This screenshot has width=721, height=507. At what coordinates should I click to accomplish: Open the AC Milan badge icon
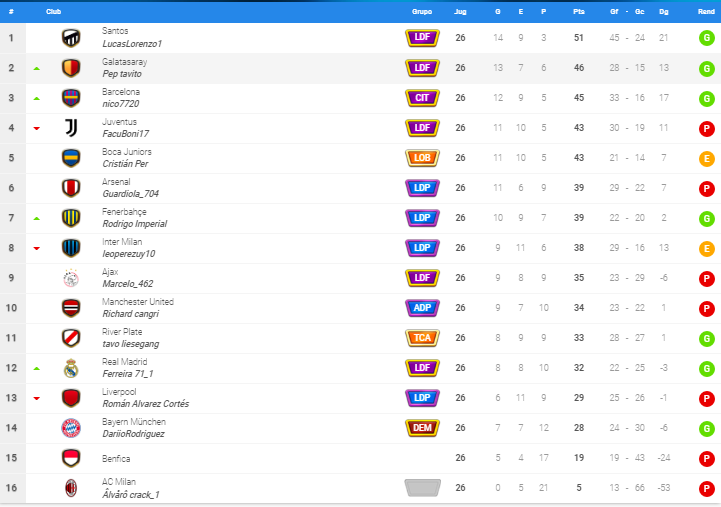(x=71, y=488)
